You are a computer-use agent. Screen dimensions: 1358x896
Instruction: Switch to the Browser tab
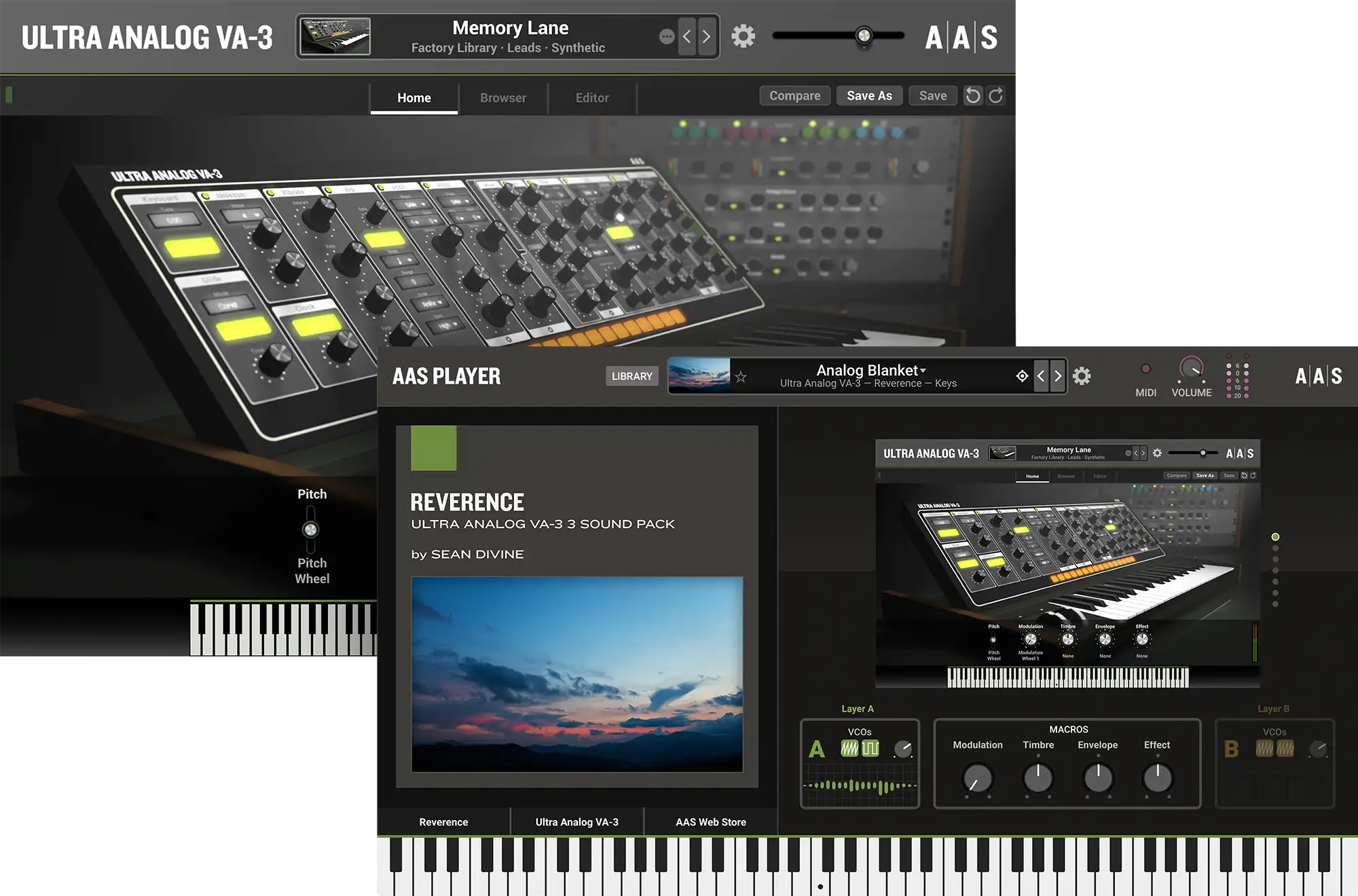[x=503, y=98]
